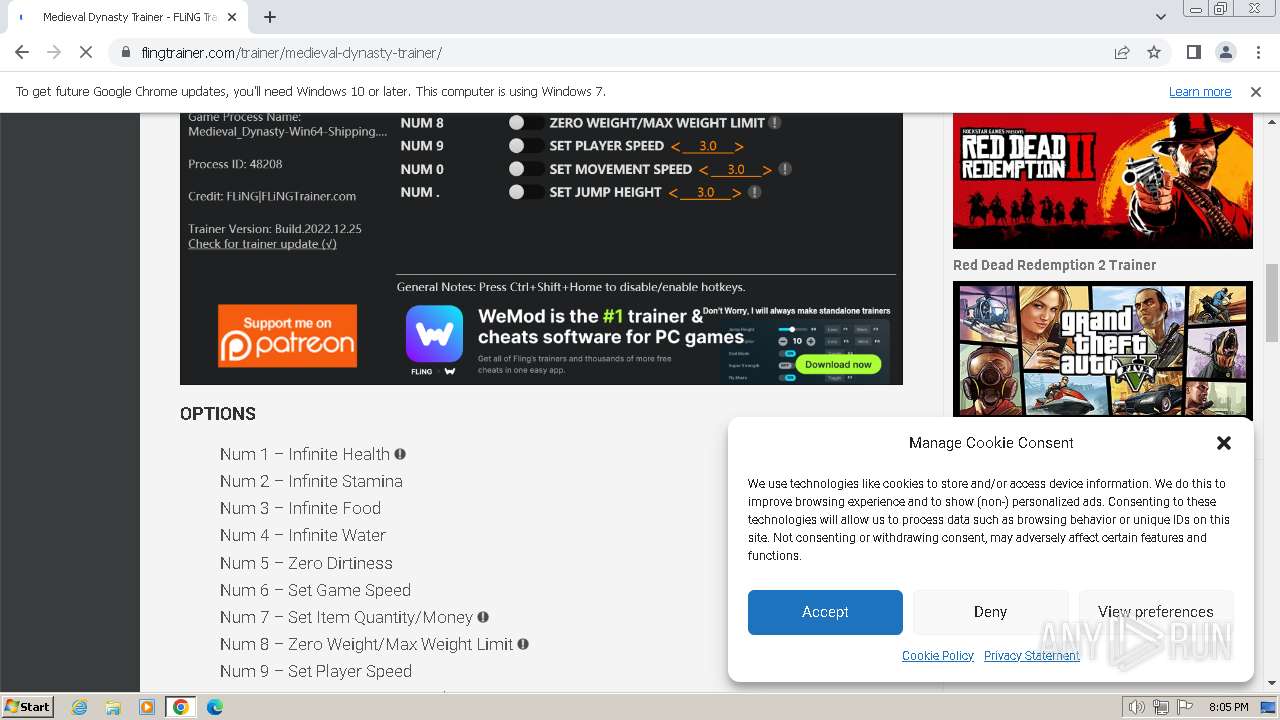Screen dimensions: 1280x720
Task: Click info icon beside Set Movement Speed
Action: coord(785,169)
